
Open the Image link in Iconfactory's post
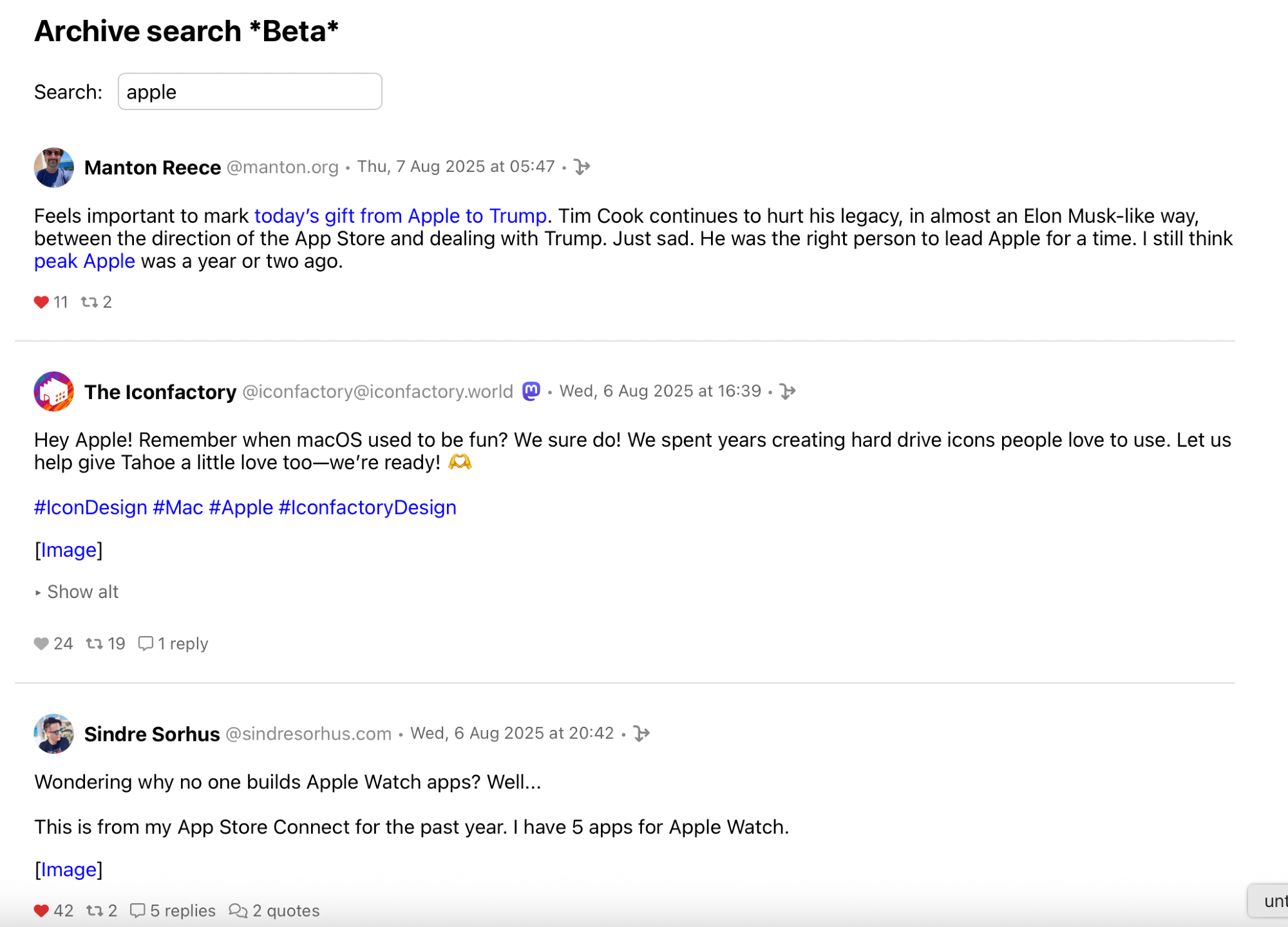point(68,550)
